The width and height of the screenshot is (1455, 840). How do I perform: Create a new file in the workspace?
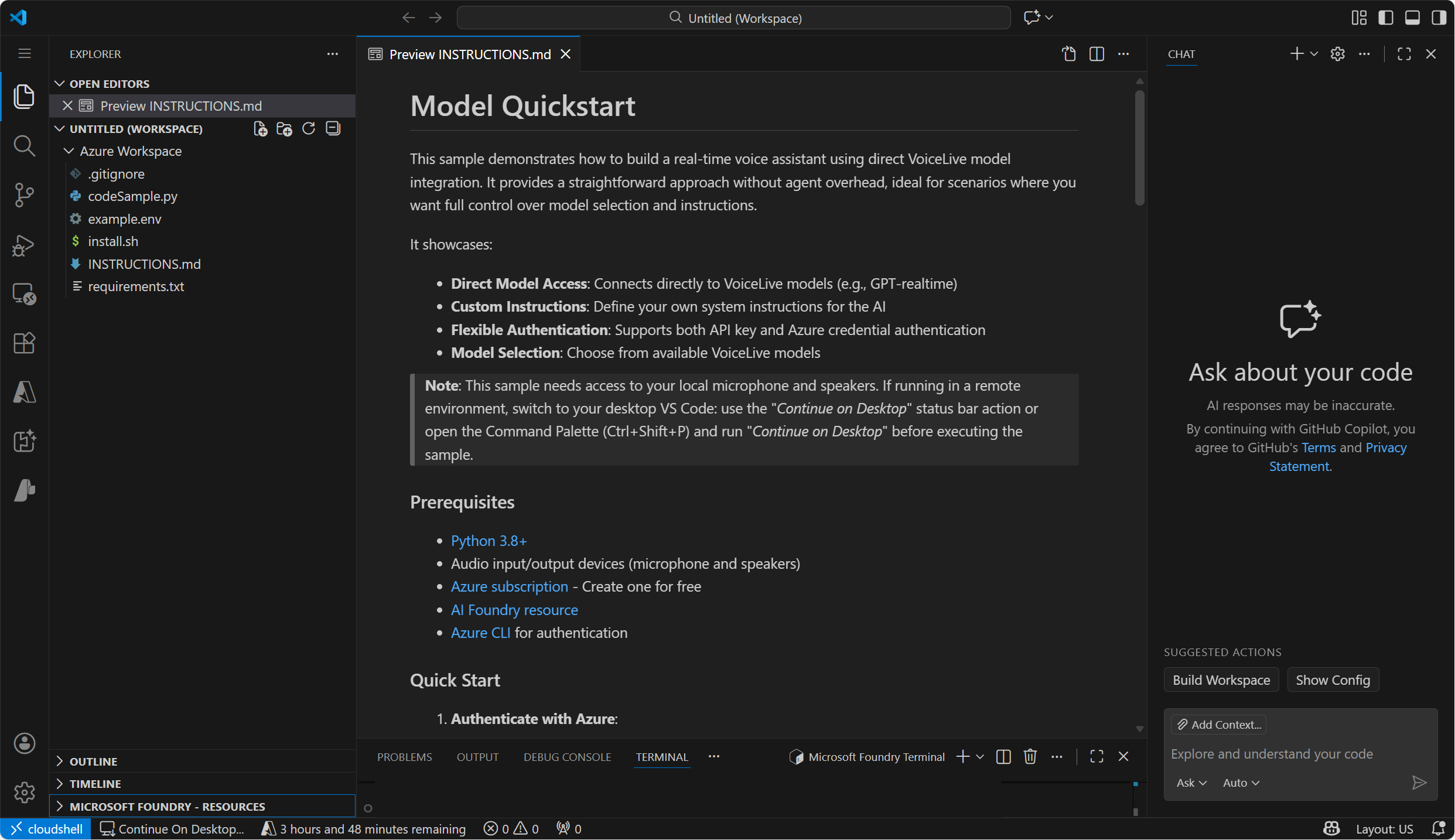tap(260, 128)
